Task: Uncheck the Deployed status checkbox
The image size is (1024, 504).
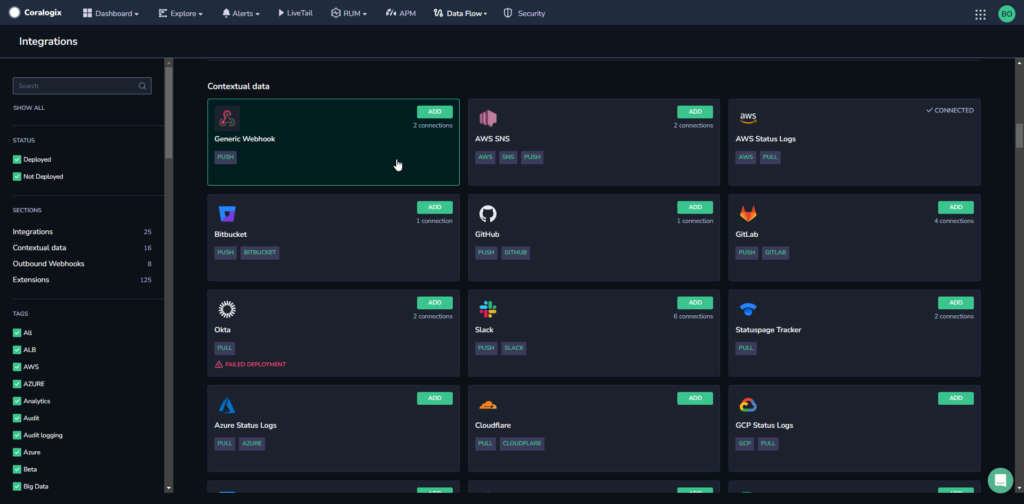Action: click(x=17, y=159)
